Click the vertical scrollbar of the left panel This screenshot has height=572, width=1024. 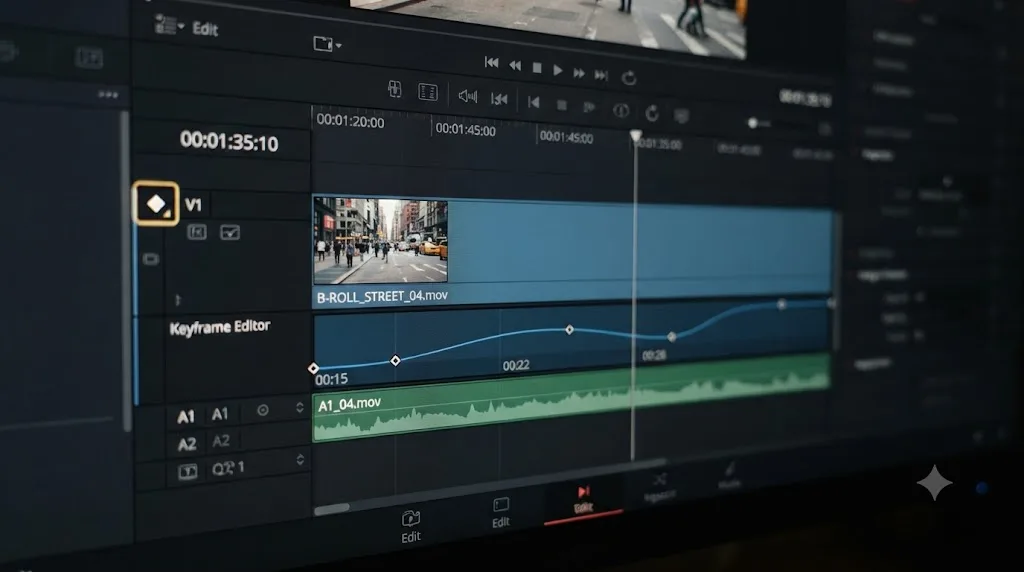[x=125, y=271]
